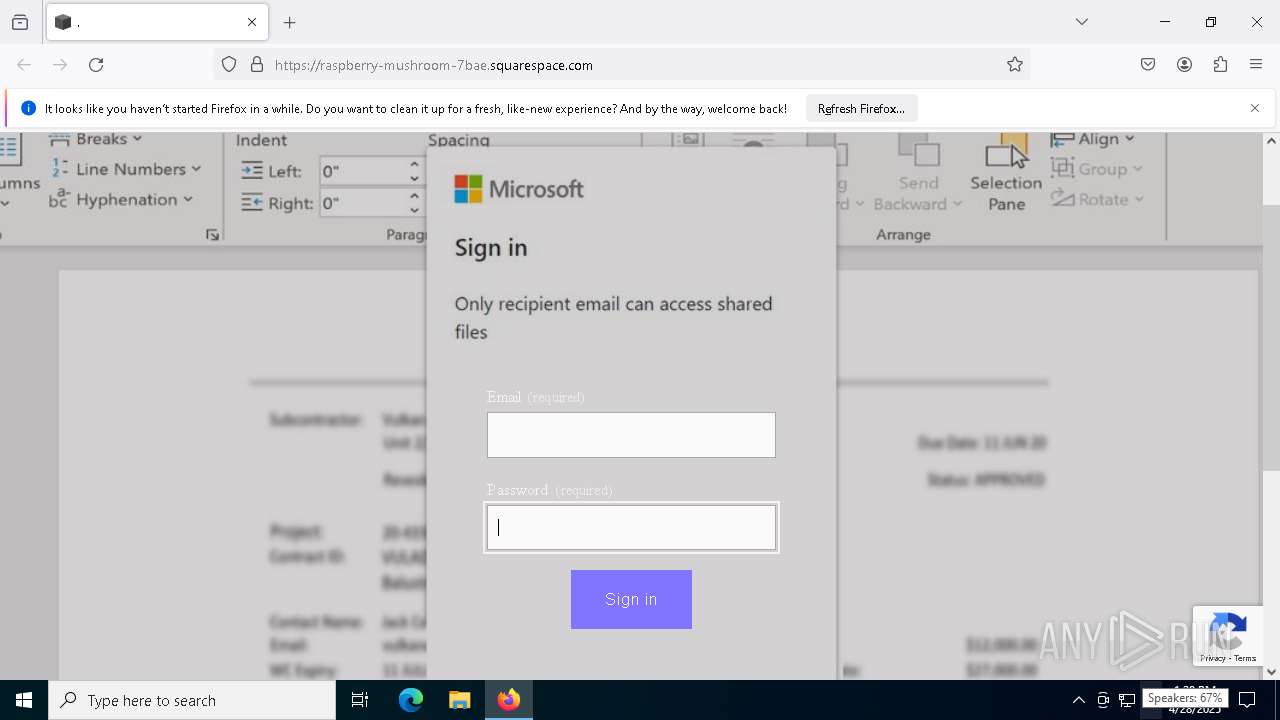
Task: Click the purple Sign in button
Action: tap(631, 599)
